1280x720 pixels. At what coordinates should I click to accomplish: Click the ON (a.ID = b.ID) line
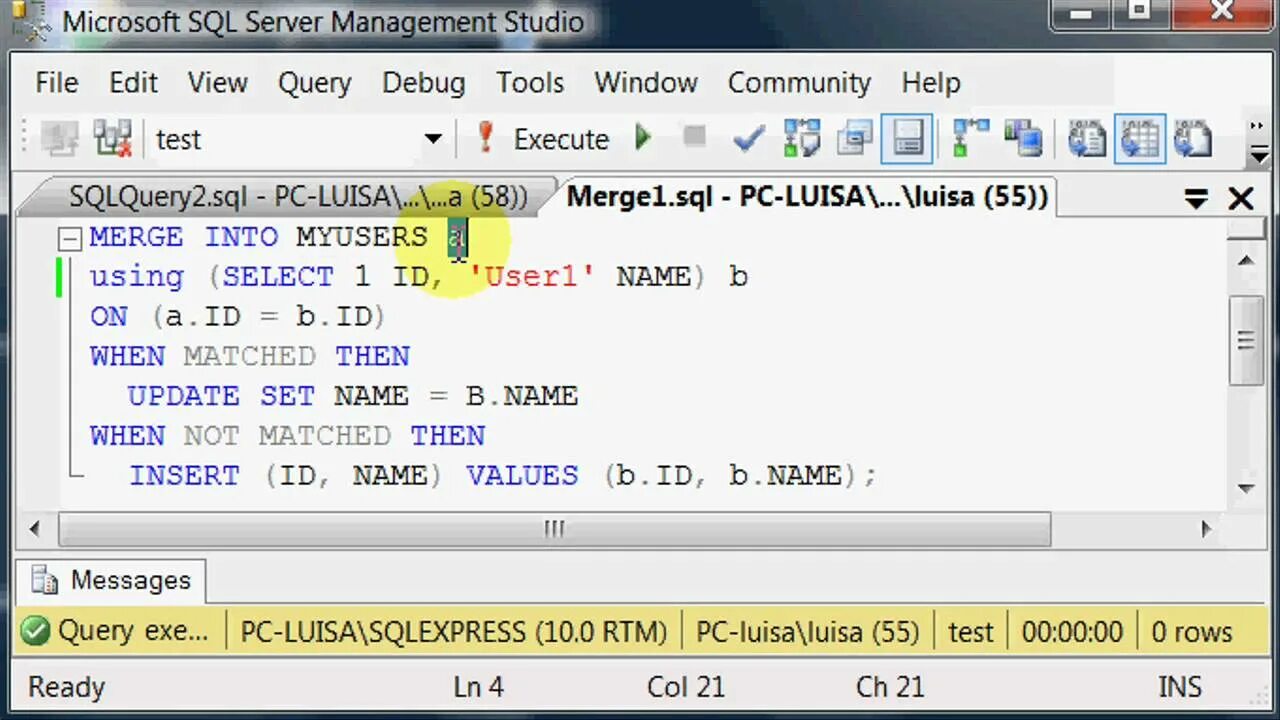point(238,316)
